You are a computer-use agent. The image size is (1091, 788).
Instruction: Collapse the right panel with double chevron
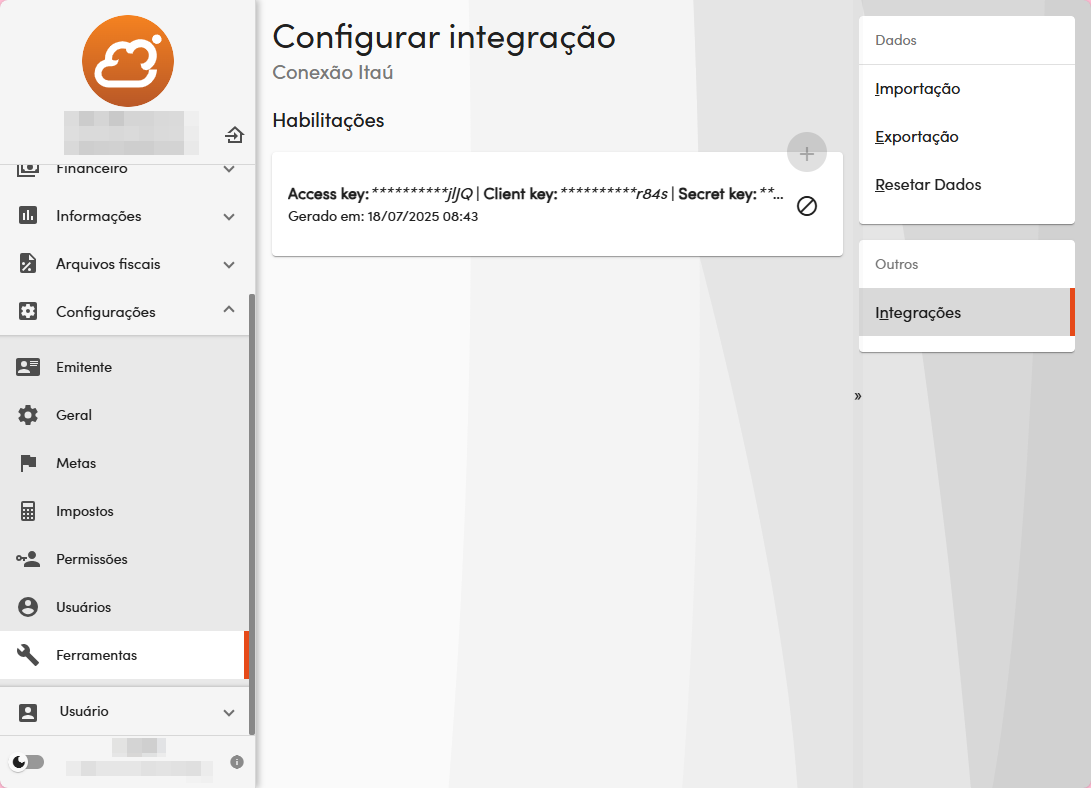pyautogui.click(x=858, y=396)
